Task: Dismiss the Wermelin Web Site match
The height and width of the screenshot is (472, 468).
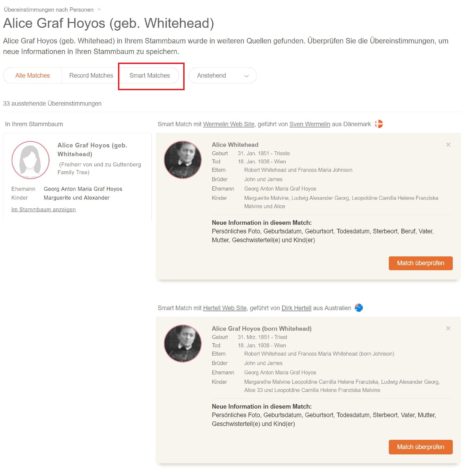Action: click(448, 145)
